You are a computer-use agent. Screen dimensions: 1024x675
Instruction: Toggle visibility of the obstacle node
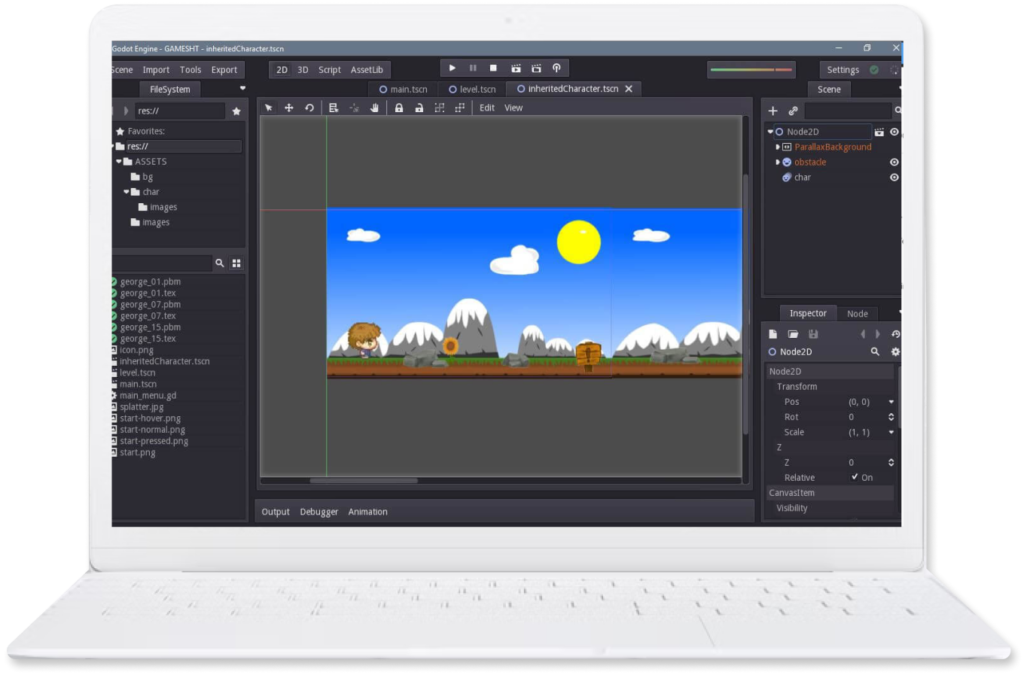click(x=894, y=162)
